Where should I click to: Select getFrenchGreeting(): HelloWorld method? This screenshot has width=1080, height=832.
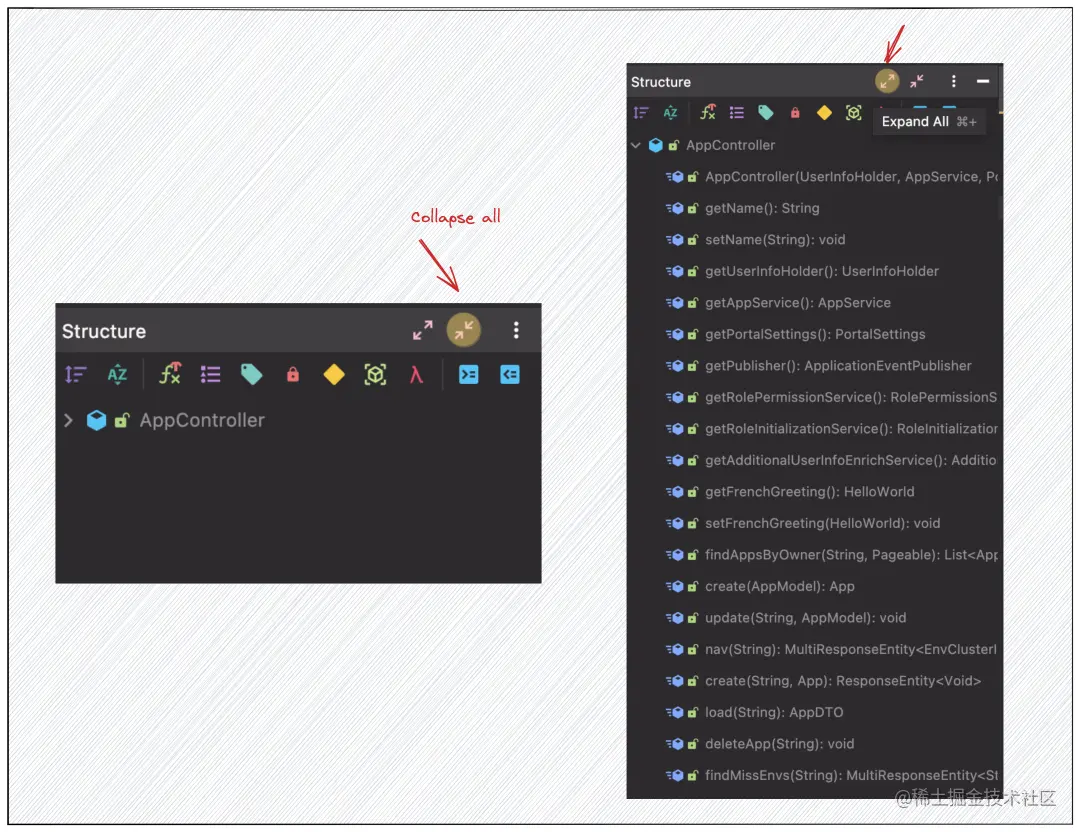pos(813,492)
